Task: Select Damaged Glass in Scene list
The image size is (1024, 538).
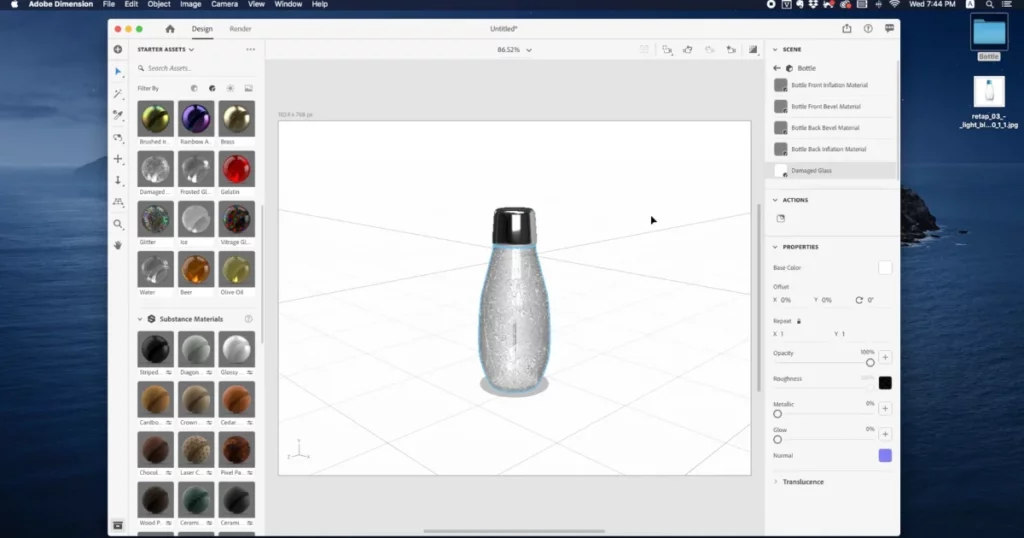Action: [831, 171]
